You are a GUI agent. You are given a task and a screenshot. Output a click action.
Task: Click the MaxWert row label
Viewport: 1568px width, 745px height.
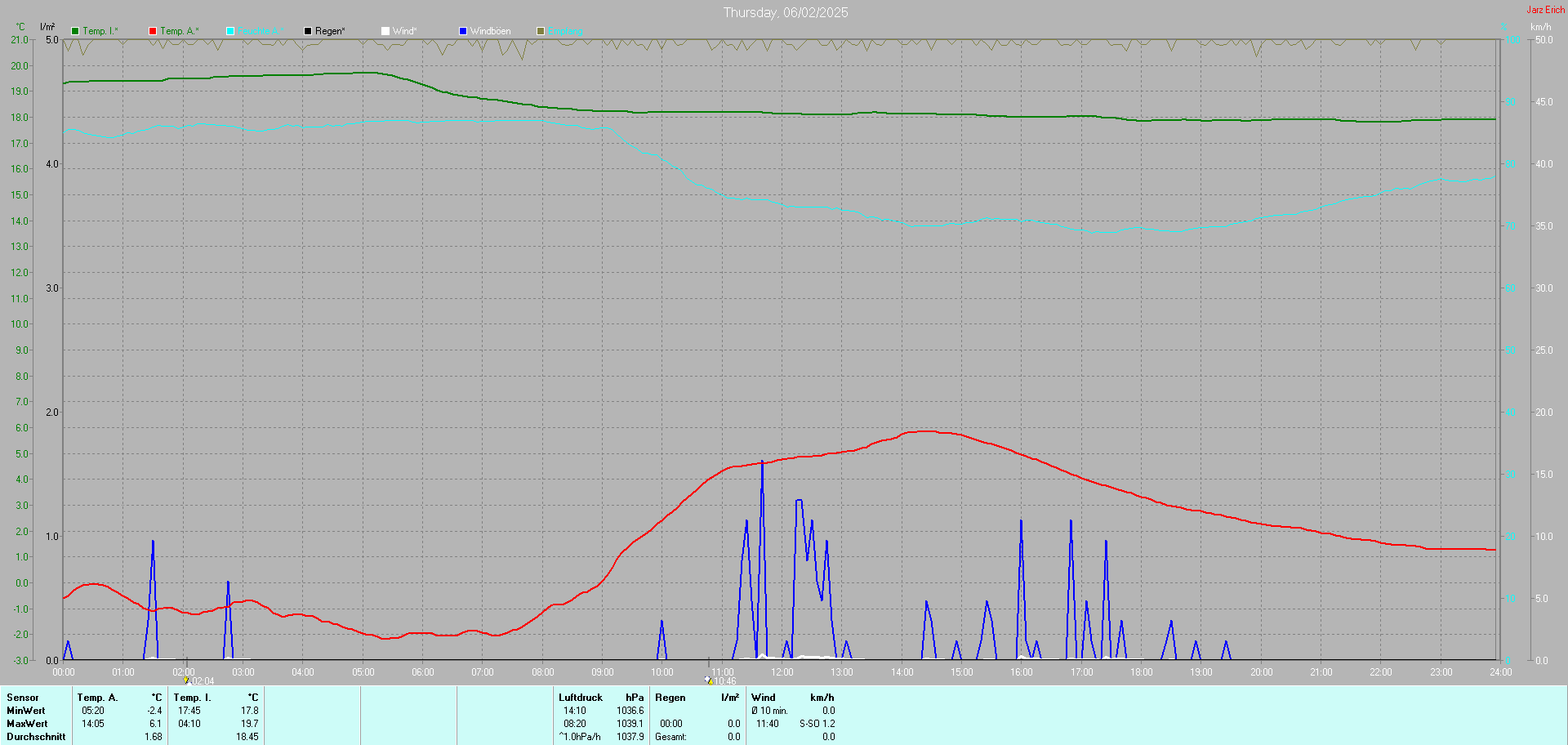click(27, 724)
